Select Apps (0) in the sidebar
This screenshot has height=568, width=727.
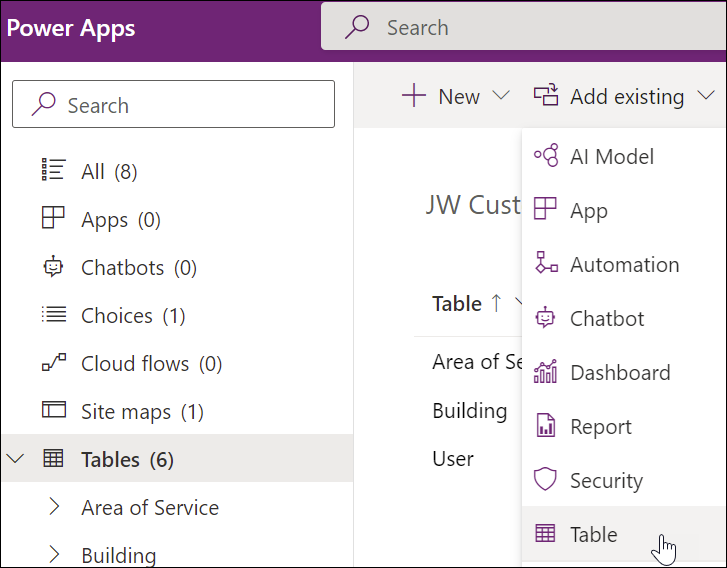[177, 219]
